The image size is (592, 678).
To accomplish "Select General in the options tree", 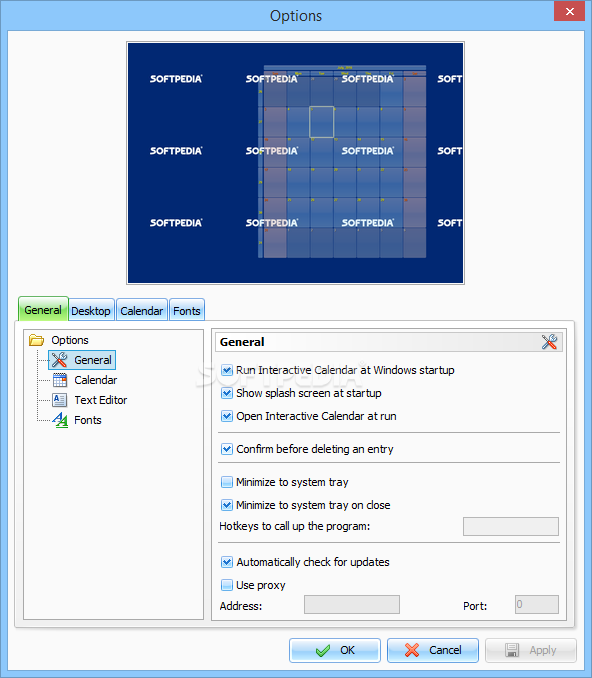I will (93, 360).
